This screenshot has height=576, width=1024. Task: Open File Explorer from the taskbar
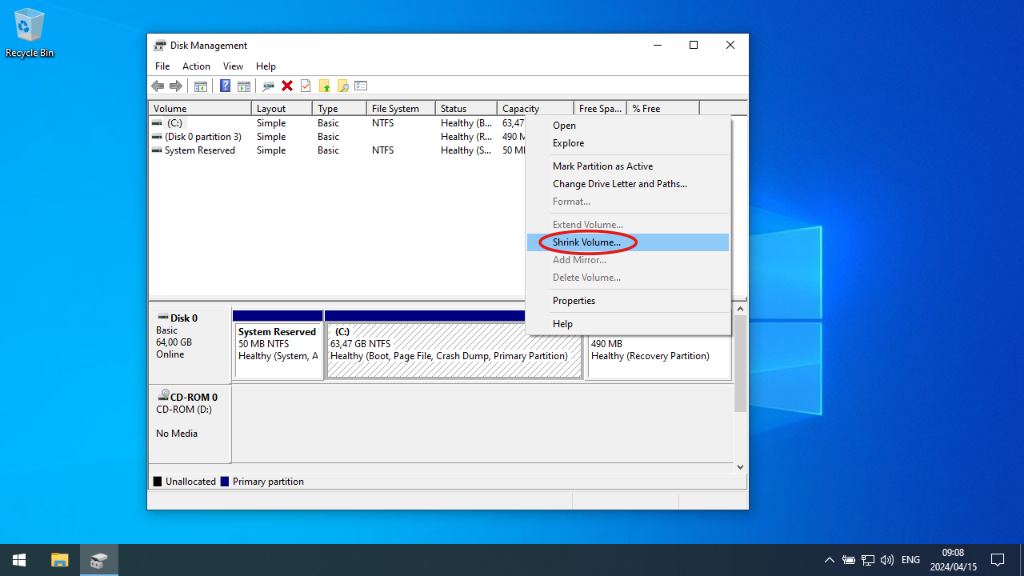click(x=62, y=560)
